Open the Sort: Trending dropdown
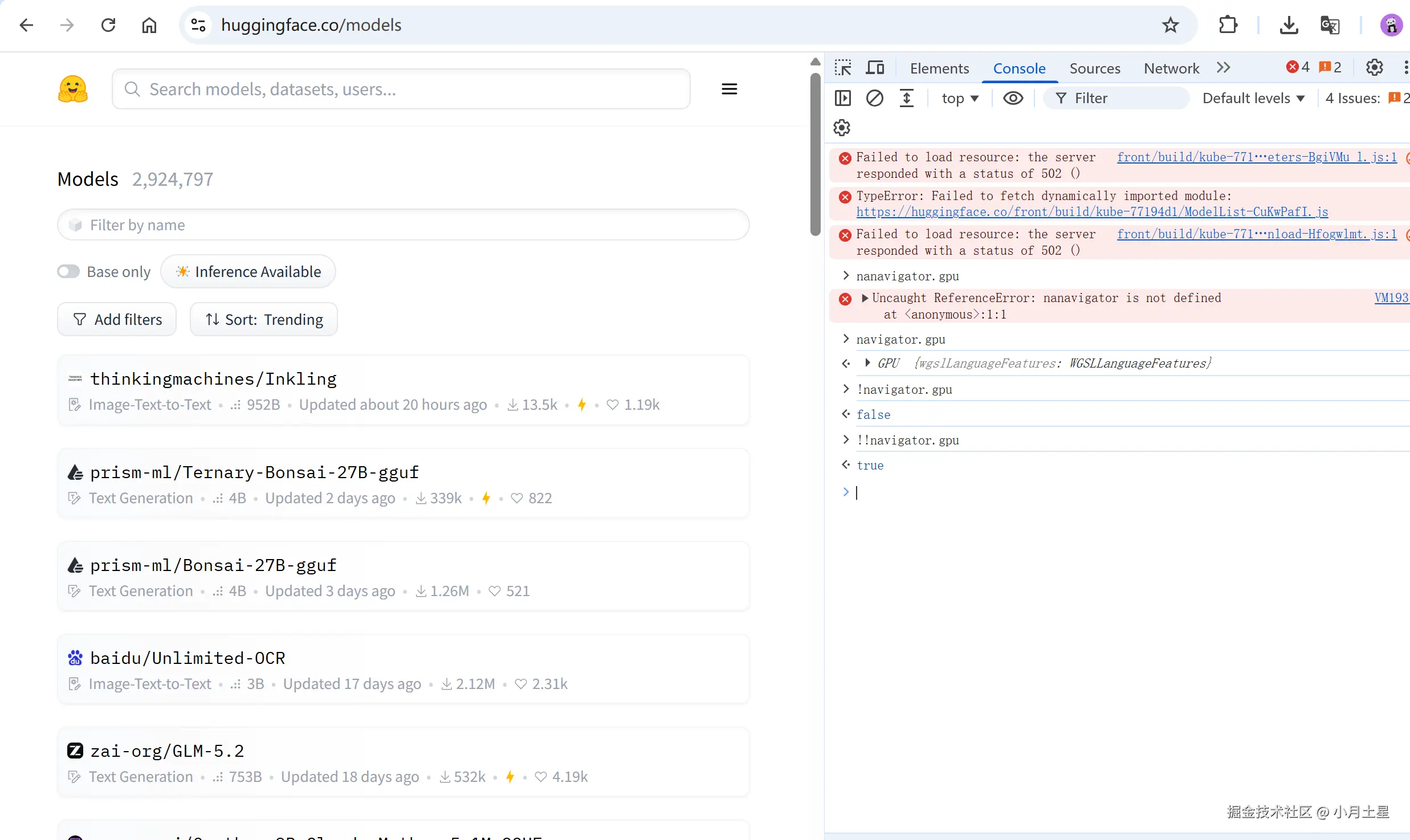Image resolution: width=1410 pixels, height=840 pixels. pyautogui.click(x=264, y=319)
